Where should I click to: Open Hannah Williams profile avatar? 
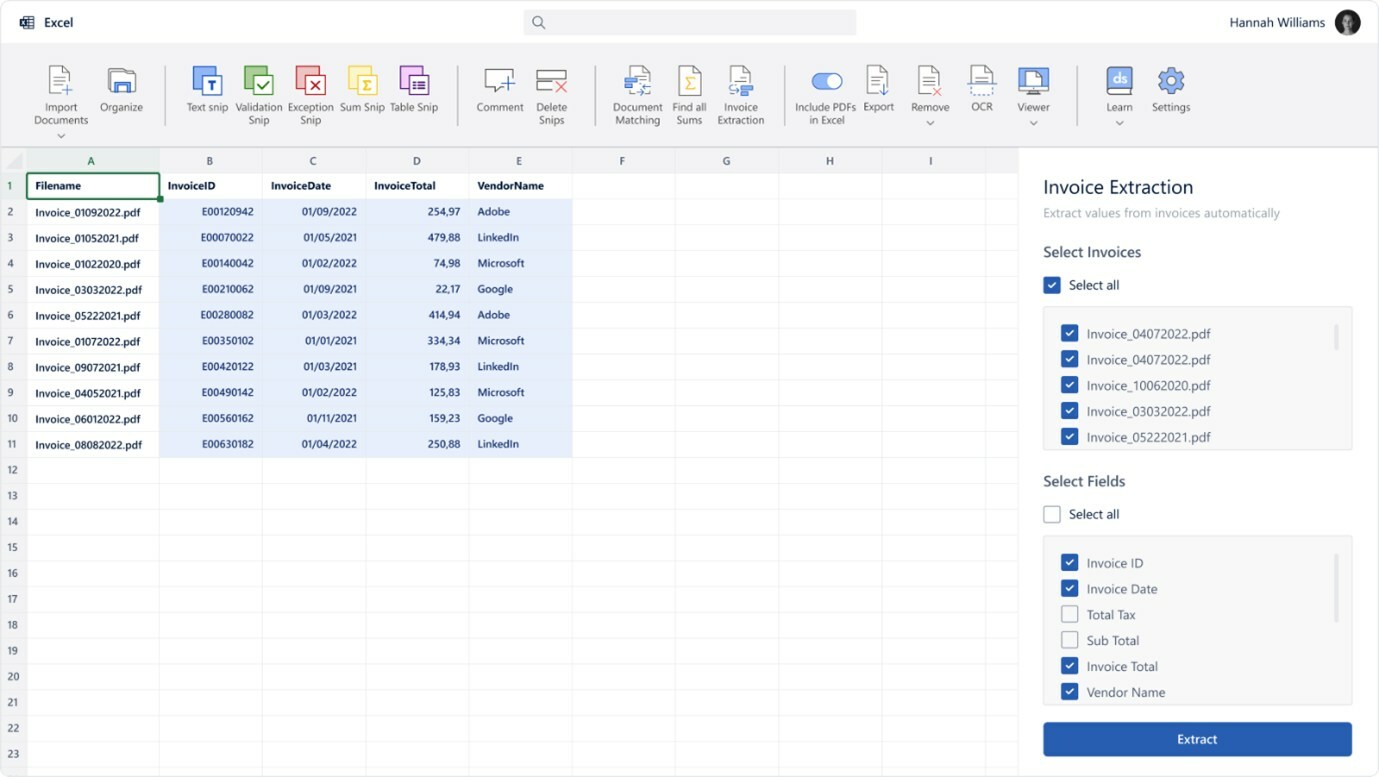coord(1347,22)
